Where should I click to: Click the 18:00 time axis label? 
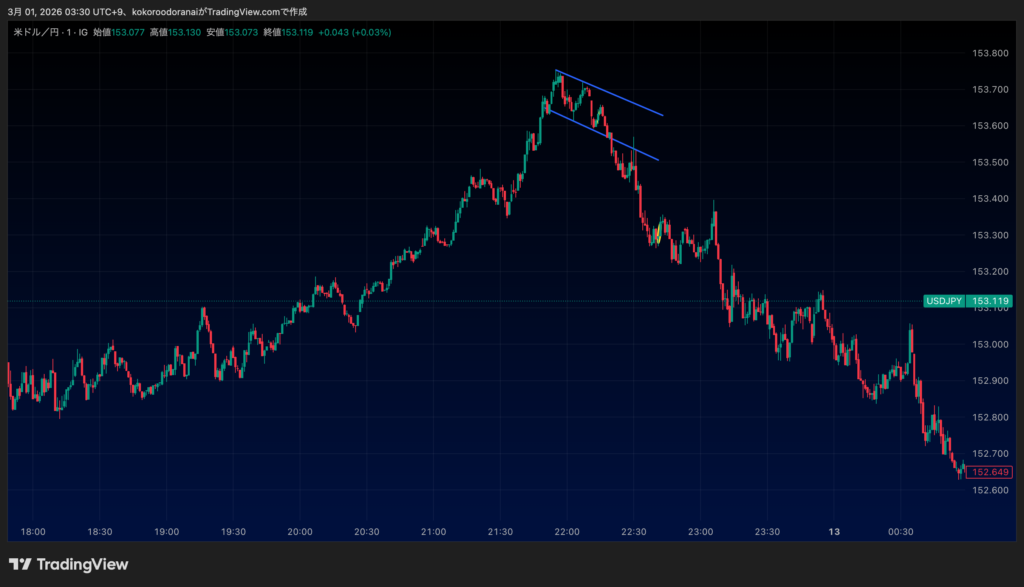click(x=32, y=532)
